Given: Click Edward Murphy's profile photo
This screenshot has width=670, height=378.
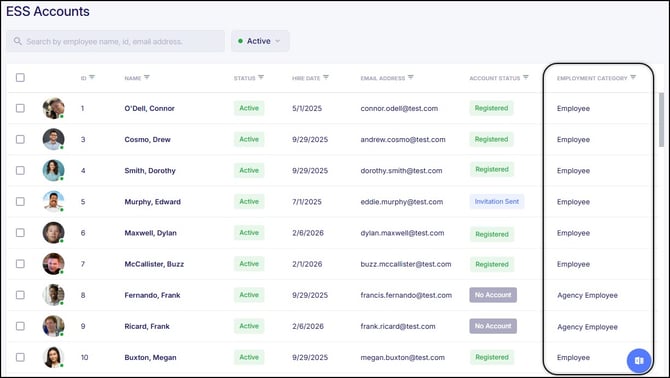Looking at the screenshot, I should tap(53, 201).
